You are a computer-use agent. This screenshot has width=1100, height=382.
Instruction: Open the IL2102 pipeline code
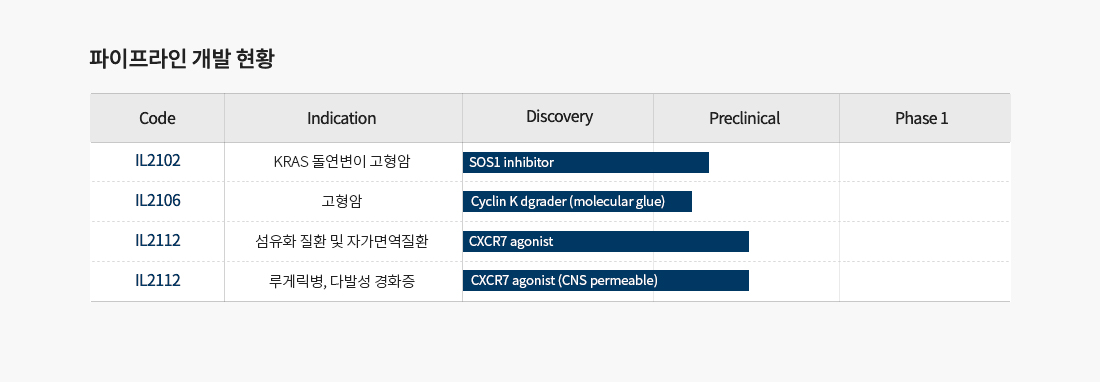pos(158,161)
